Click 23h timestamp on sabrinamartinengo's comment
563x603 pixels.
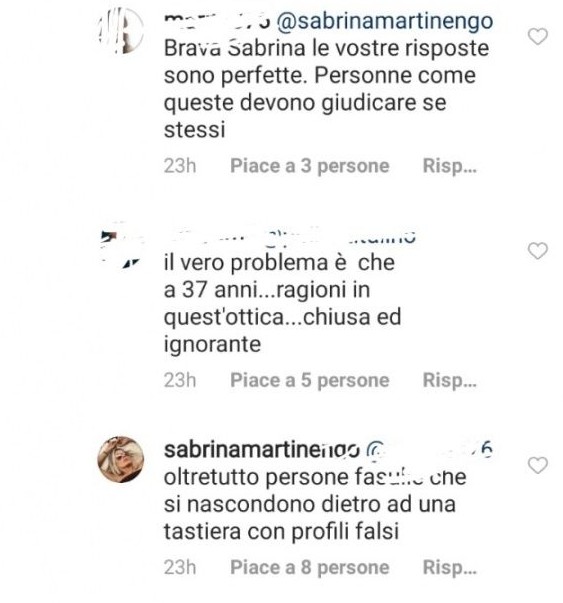(180, 568)
